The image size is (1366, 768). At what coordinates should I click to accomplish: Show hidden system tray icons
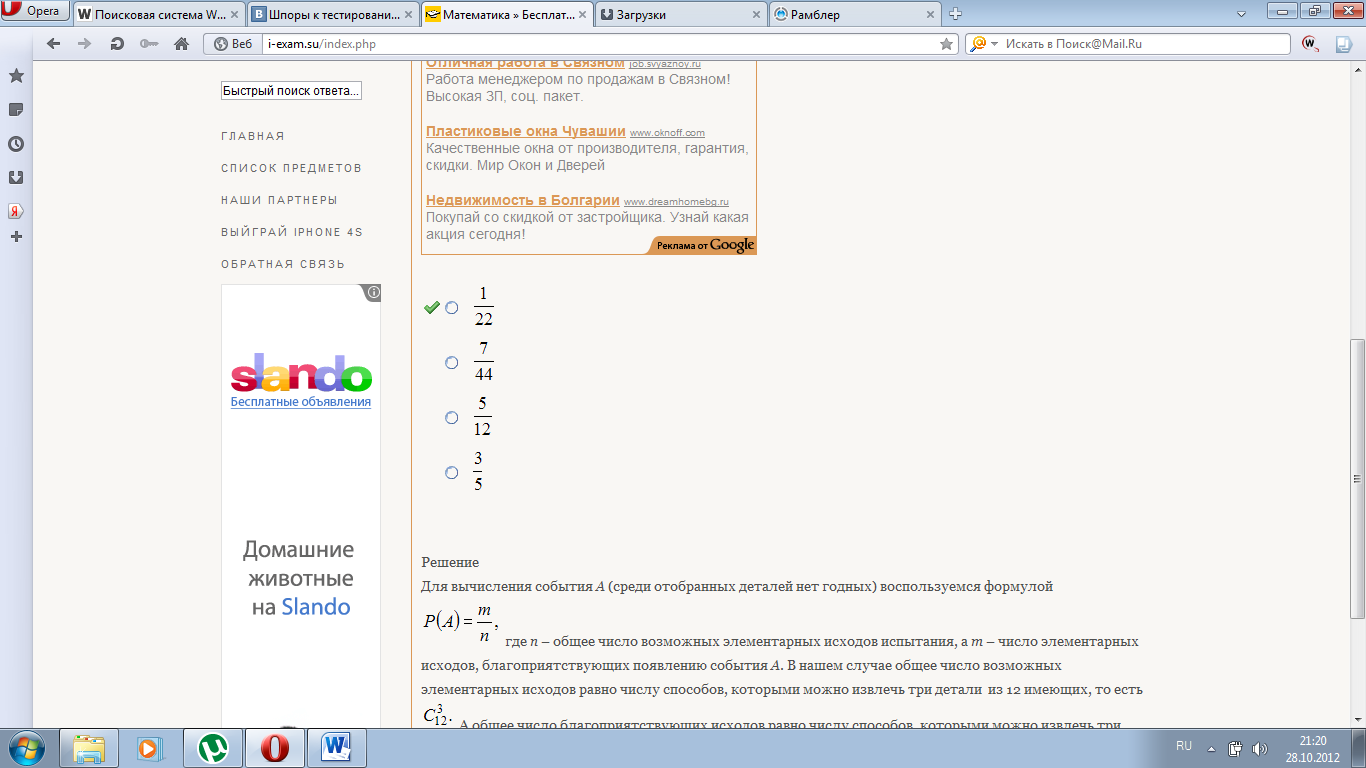[1211, 747]
